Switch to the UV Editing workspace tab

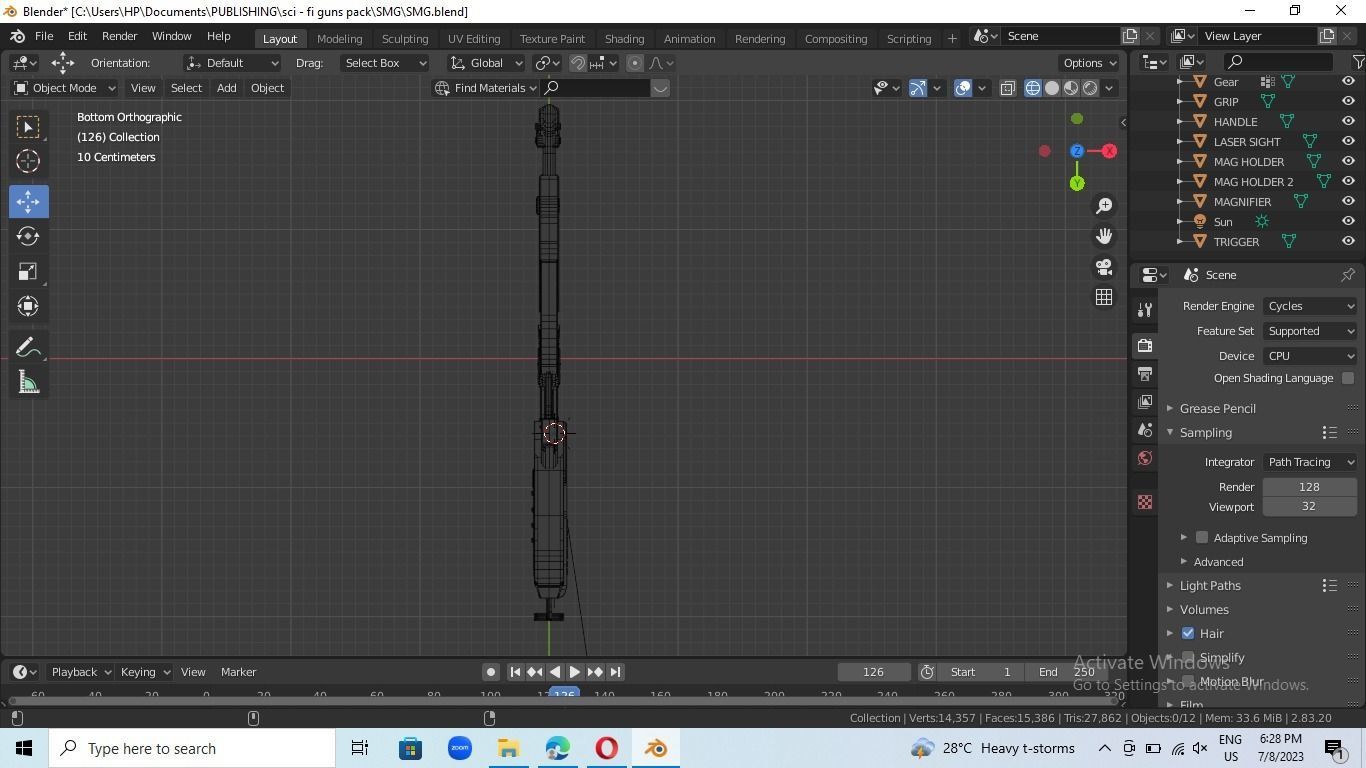pos(474,38)
